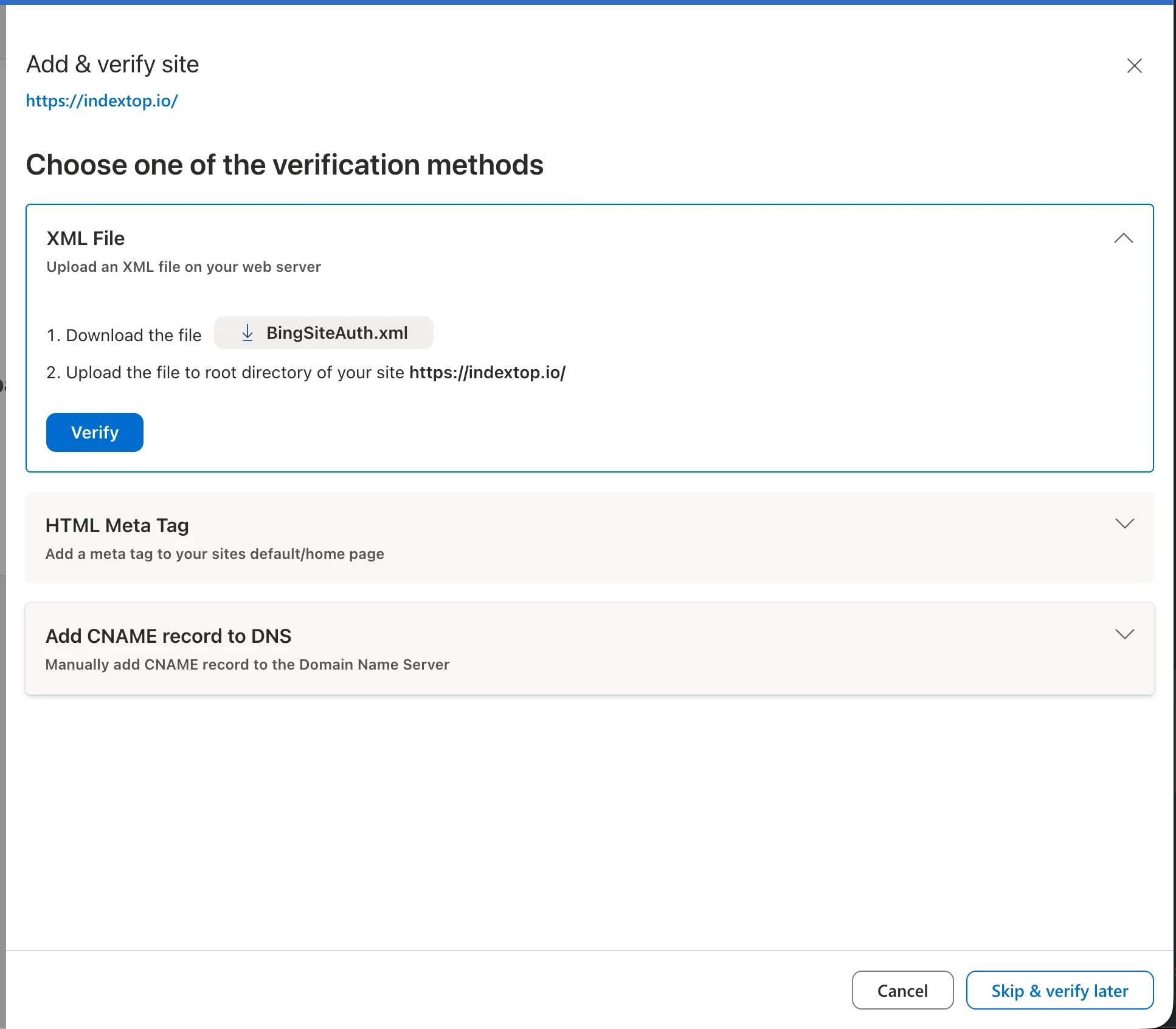Select the Add CNAME record to DNS heading

point(168,636)
